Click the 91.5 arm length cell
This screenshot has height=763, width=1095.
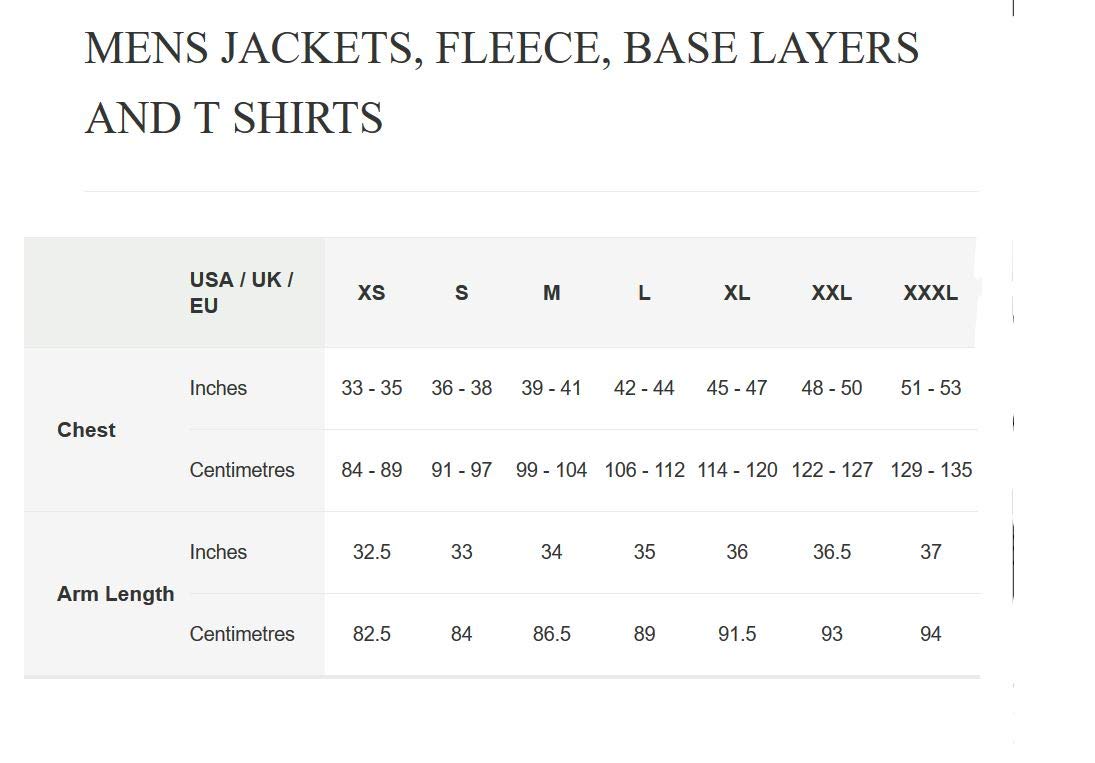click(x=737, y=634)
